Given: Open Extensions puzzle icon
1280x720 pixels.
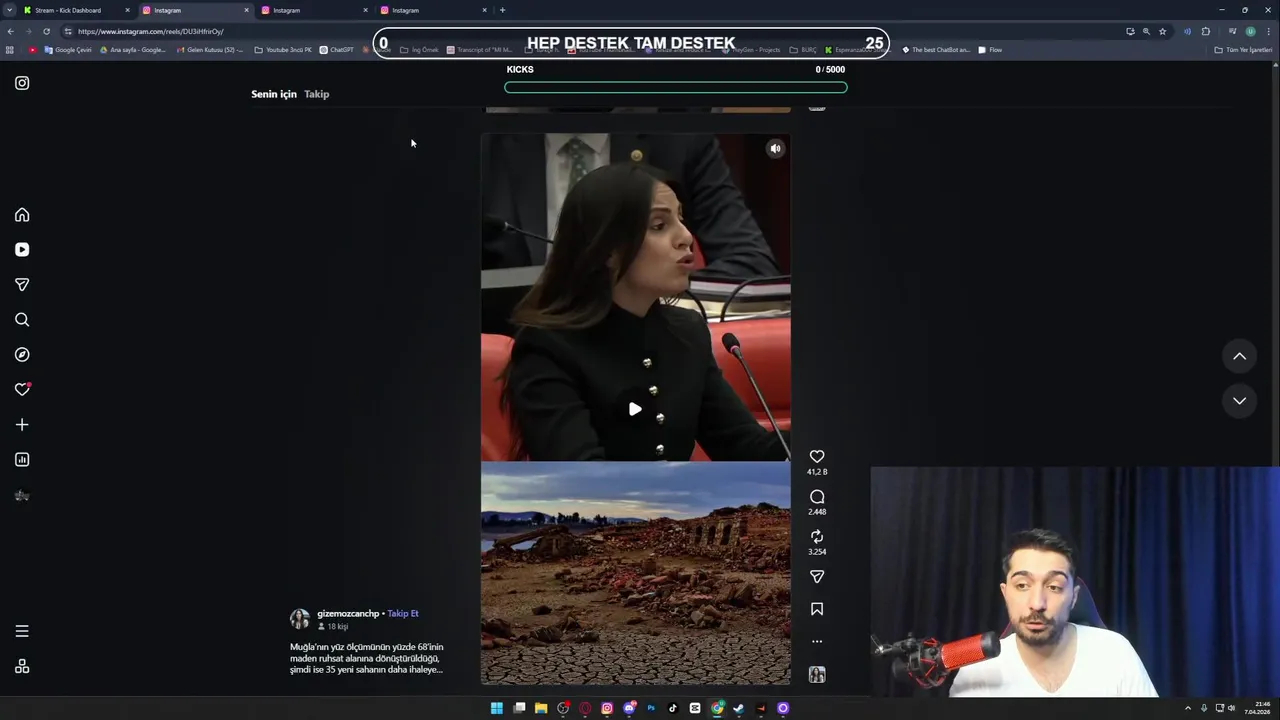Looking at the screenshot, I should point(1206,31).
